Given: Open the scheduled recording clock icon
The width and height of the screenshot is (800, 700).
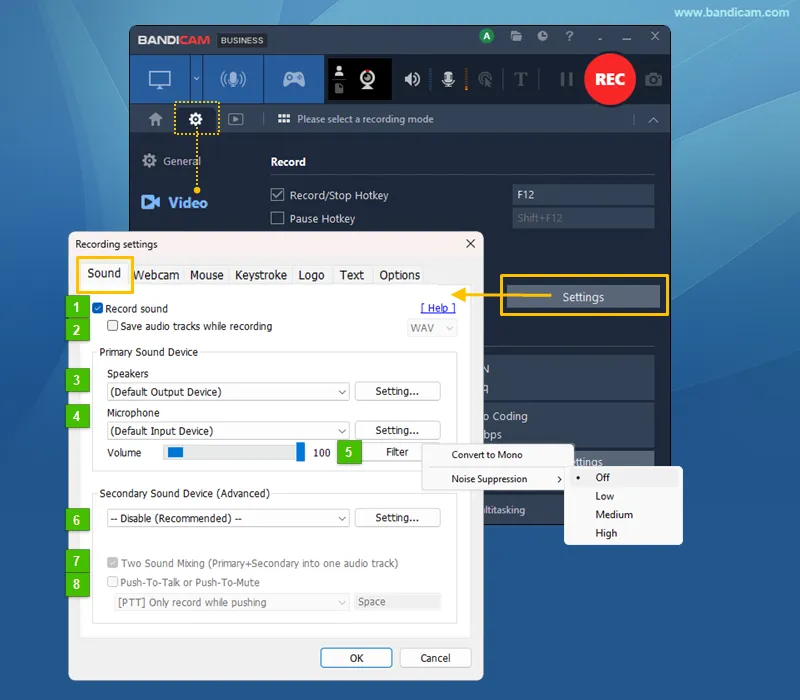Looking at the screenshot, I should point(542,36).
